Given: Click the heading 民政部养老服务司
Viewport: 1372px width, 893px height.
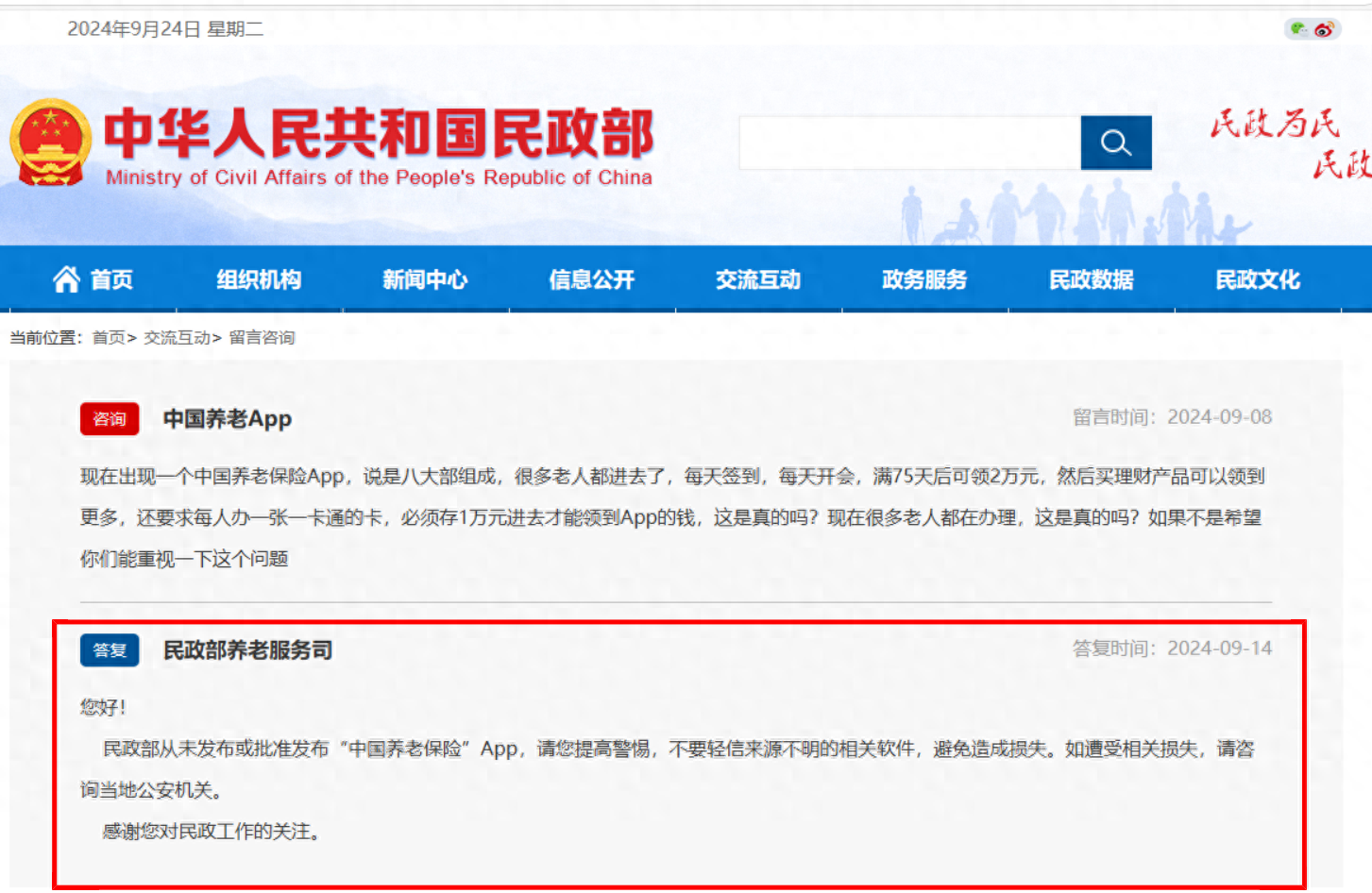Looking at the screenshot, I should (247, 650).
